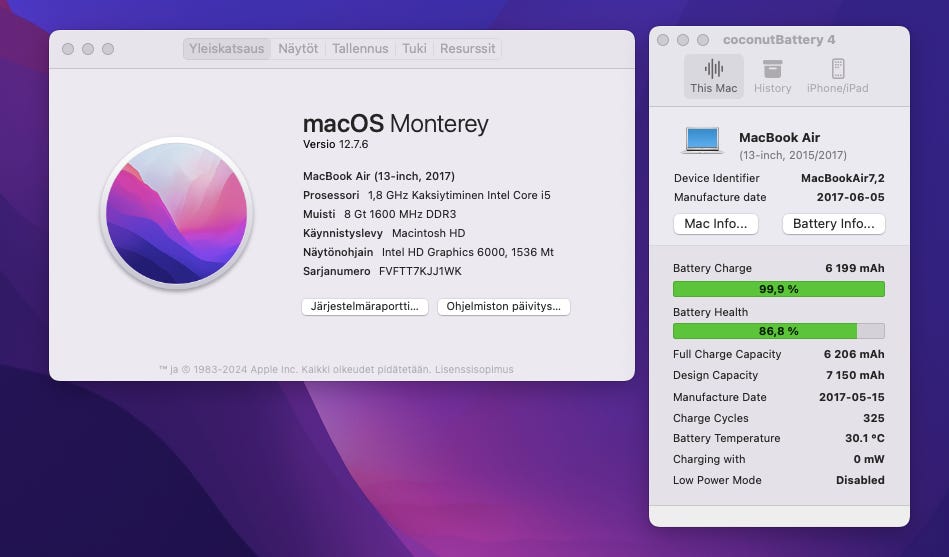This screenshot has width=949, height=557.
Task: Minimize the About This Mac window
Action: (88, 48)
